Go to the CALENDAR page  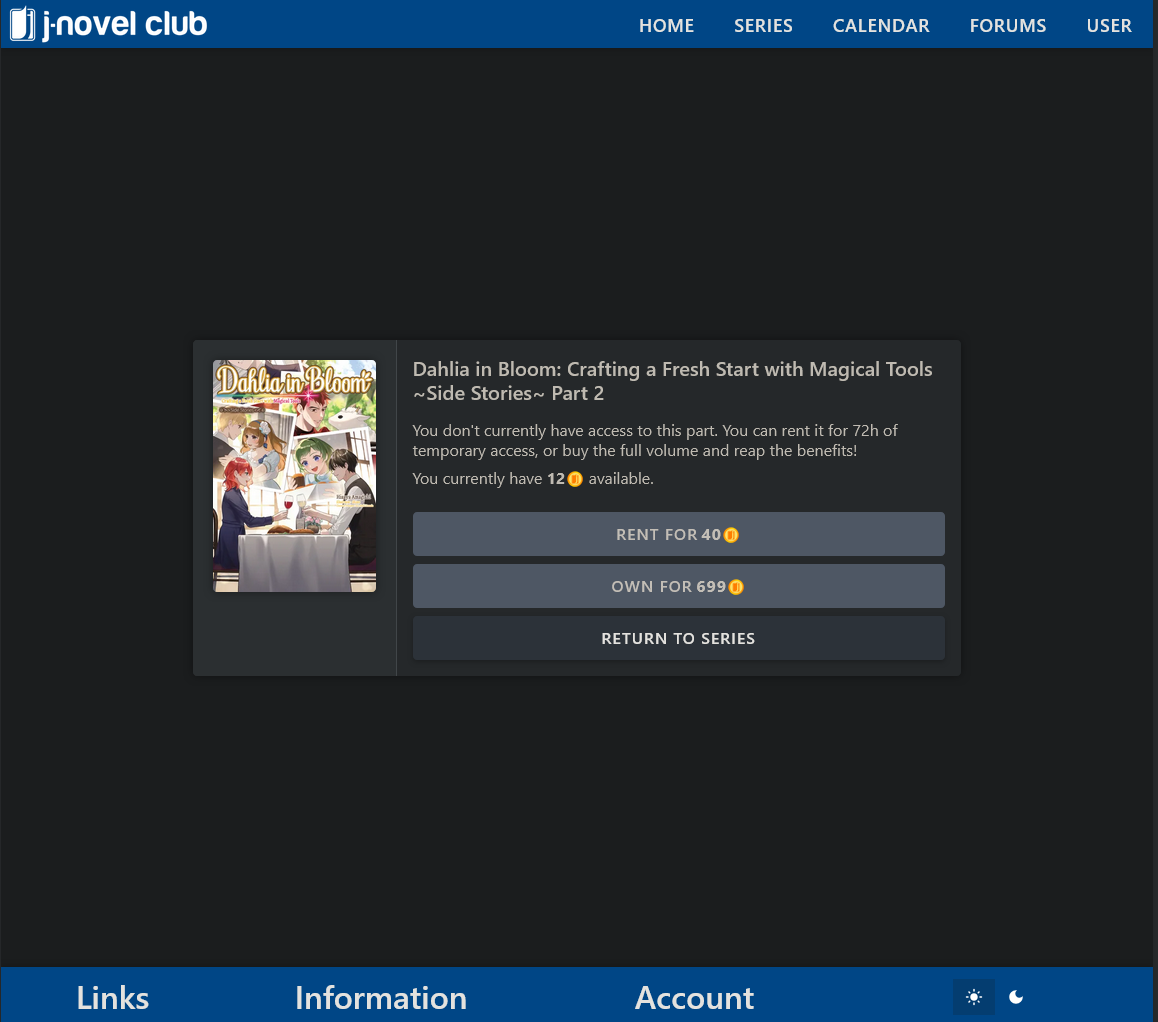[x=881, y=25]
